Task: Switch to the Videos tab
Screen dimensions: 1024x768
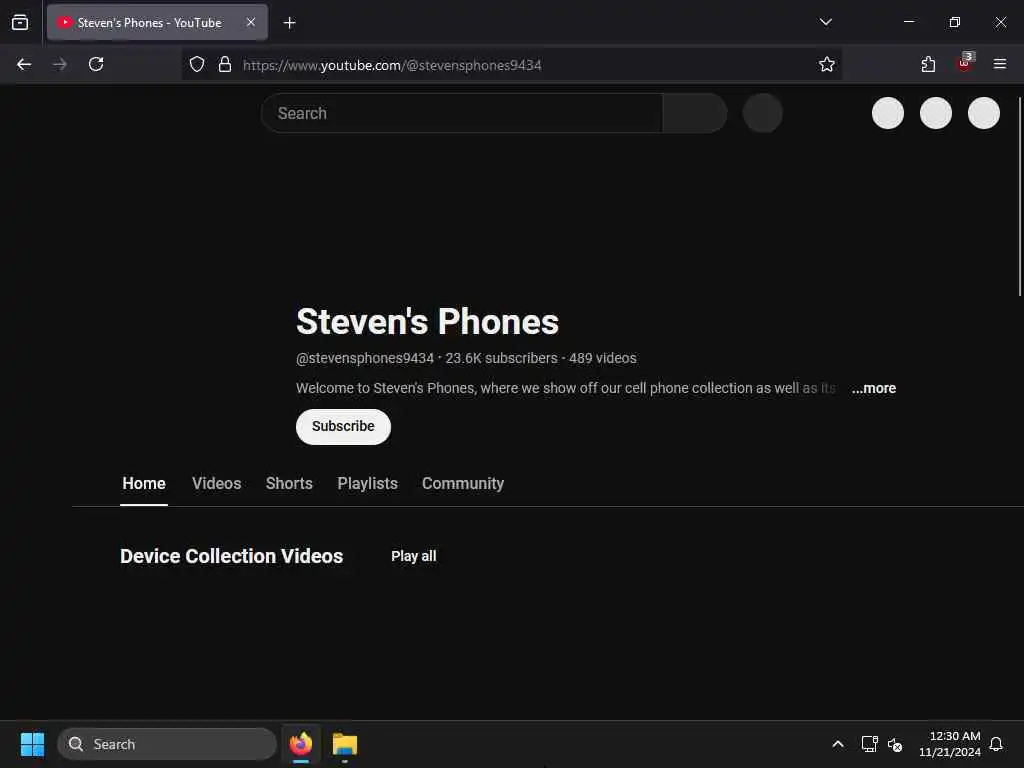Action: [216, 484]
